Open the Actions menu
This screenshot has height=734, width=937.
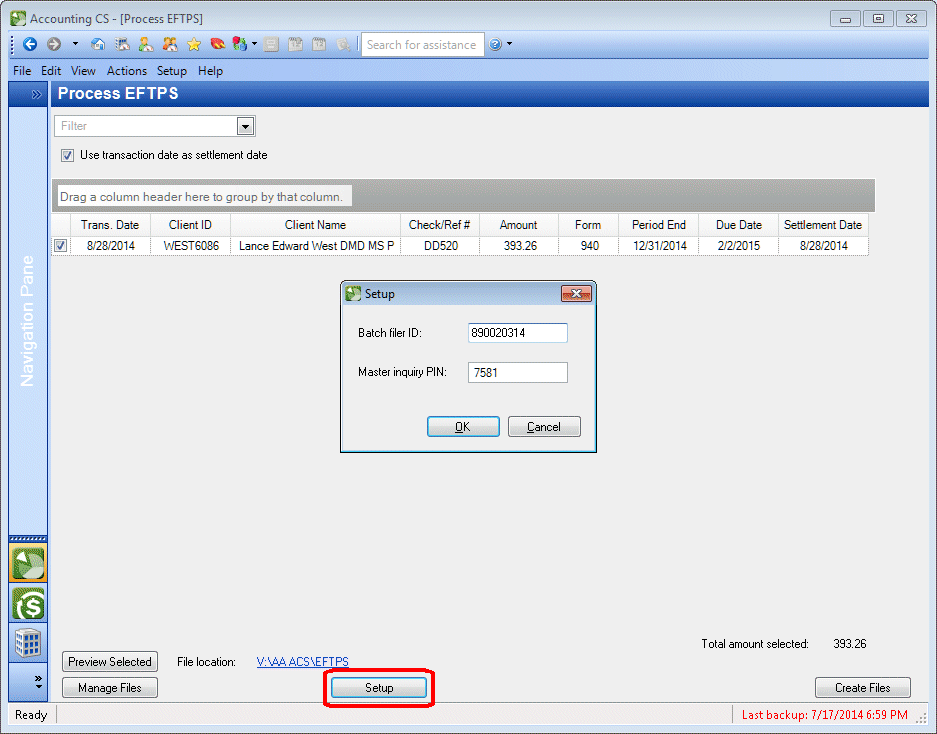coord(126,71)
